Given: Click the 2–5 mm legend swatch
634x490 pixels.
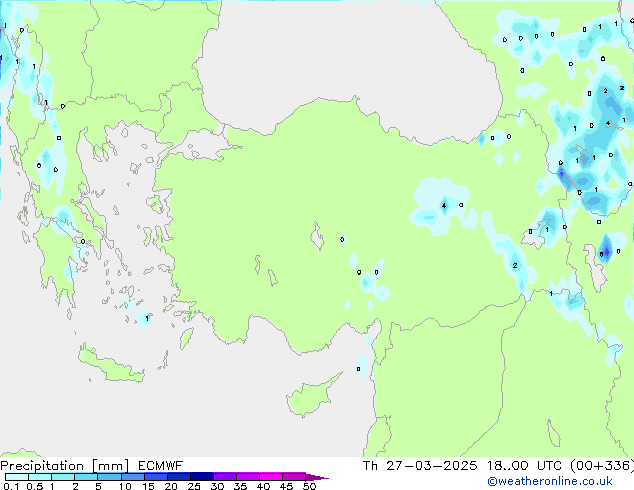Looking at the screenshot, I should click(86, 477).
